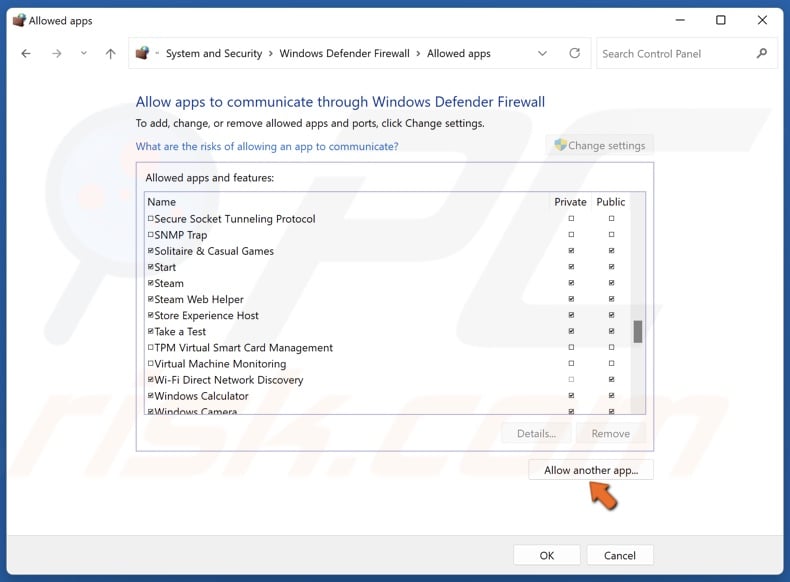Click the Allow another app button

pyautogui.click(x=590, y=470)
